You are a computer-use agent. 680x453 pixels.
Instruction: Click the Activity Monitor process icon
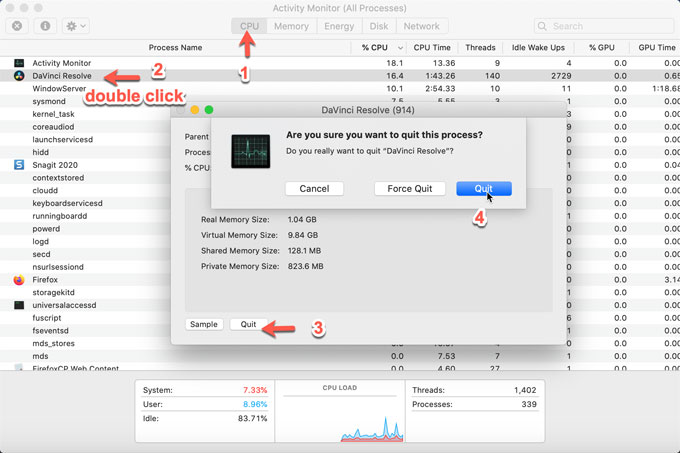19,62
